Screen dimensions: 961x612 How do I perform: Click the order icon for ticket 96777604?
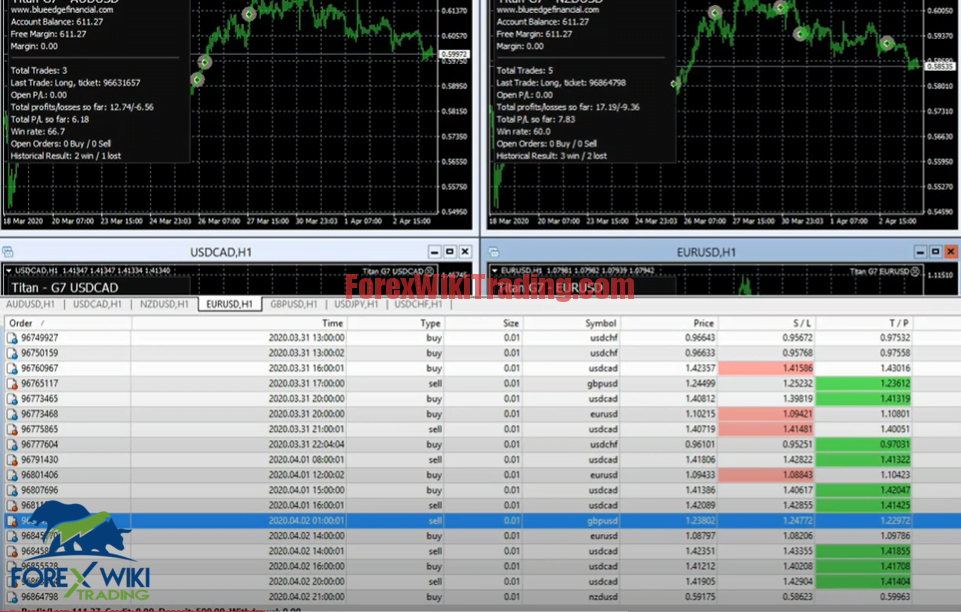pyautogui.click(x=12, y=445)
